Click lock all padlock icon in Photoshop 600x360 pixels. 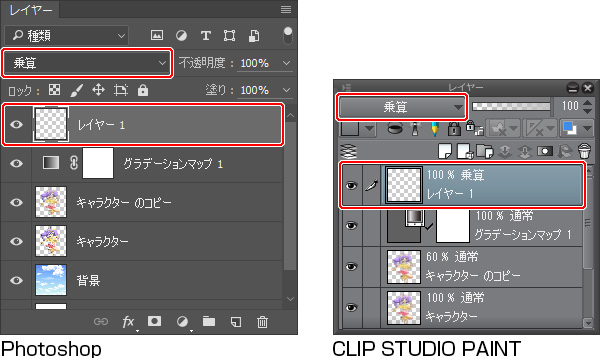tap(143, 90)
